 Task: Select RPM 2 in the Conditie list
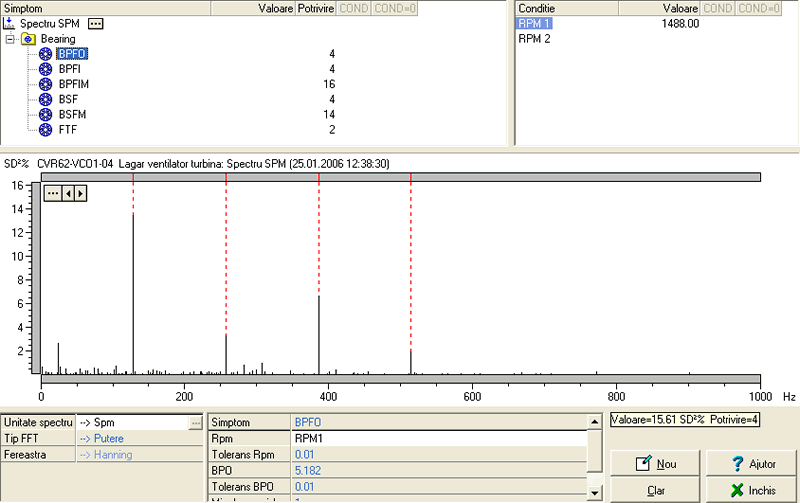click(535, 39)
